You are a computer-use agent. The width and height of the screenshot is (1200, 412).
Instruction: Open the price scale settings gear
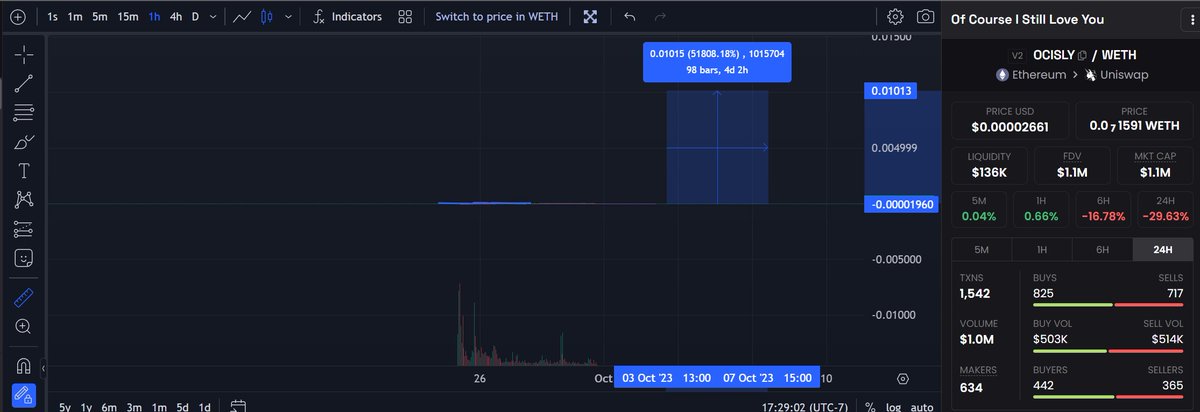[x=903, y=379]
